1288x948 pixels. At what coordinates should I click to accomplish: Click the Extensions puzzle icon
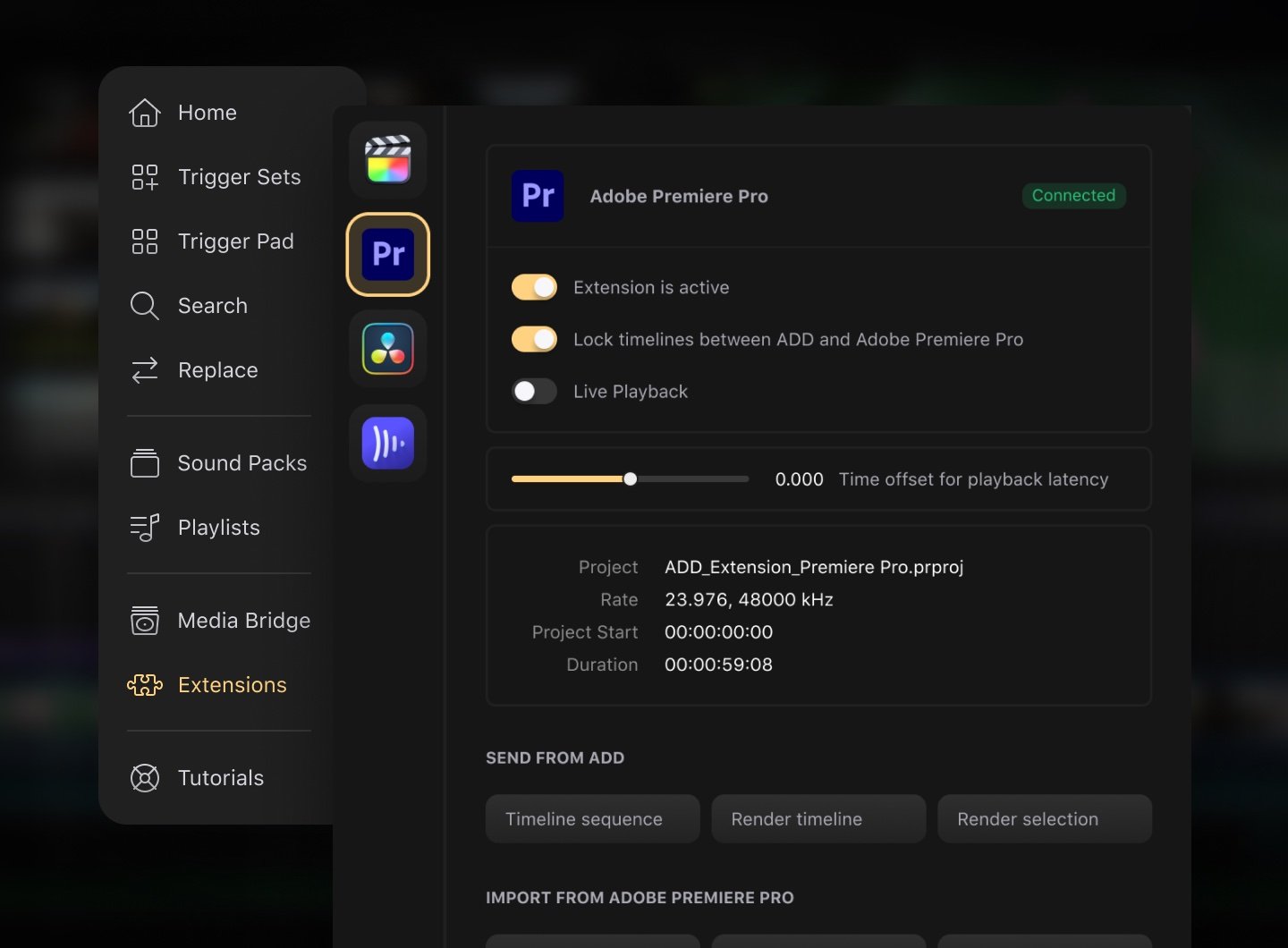coord(145,685)
